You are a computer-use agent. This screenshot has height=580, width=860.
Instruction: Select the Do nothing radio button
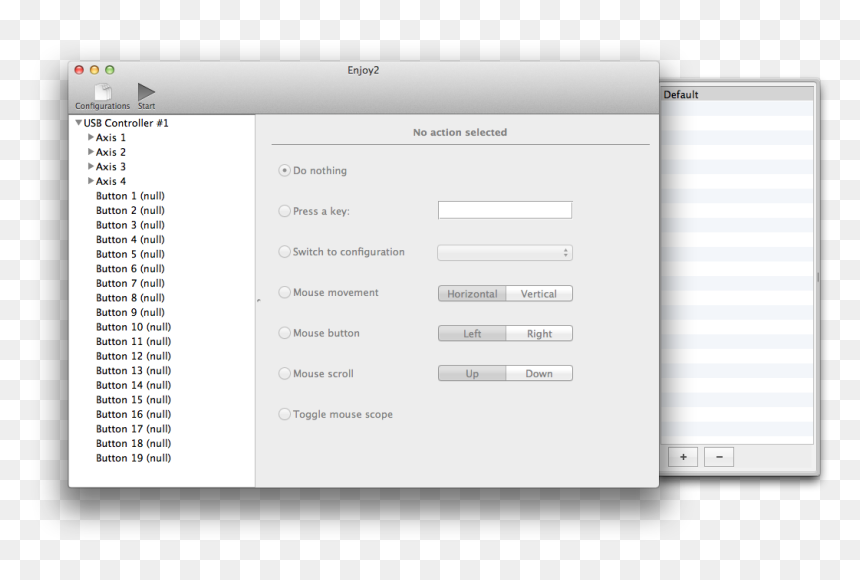284,171
